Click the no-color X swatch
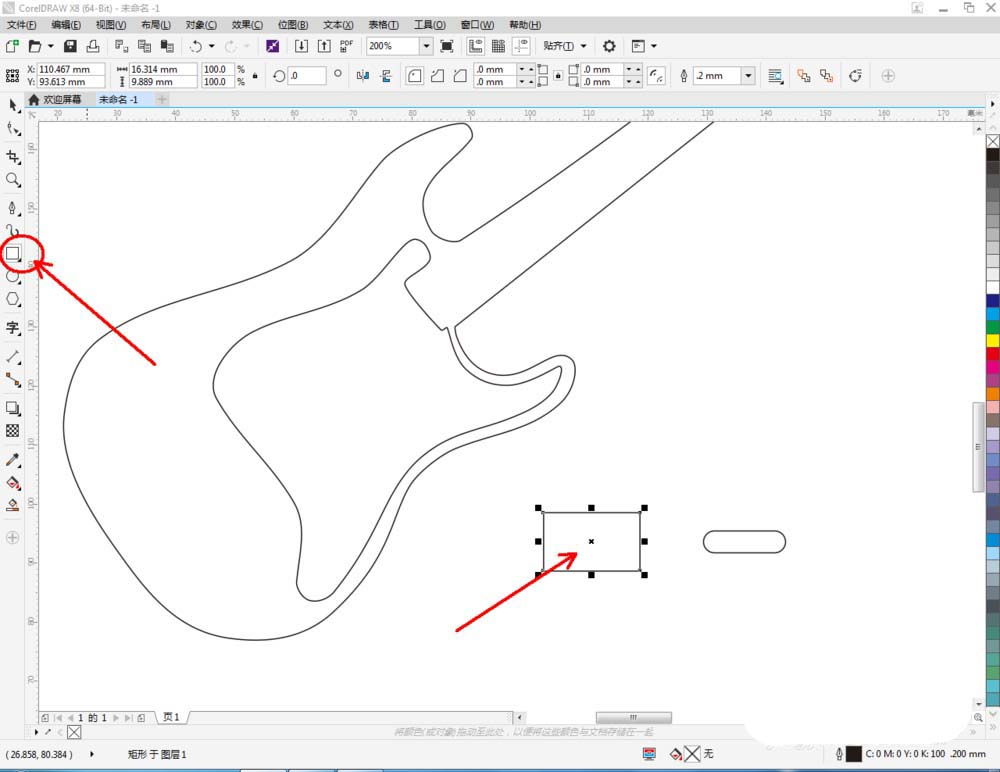 coord(993,142)
